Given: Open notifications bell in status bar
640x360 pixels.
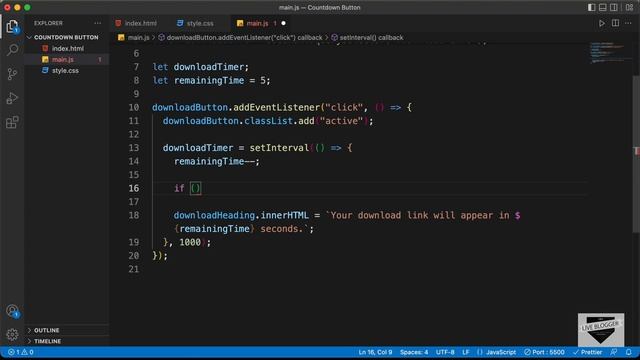Looking at the screenshot, I should click(629, 352).
